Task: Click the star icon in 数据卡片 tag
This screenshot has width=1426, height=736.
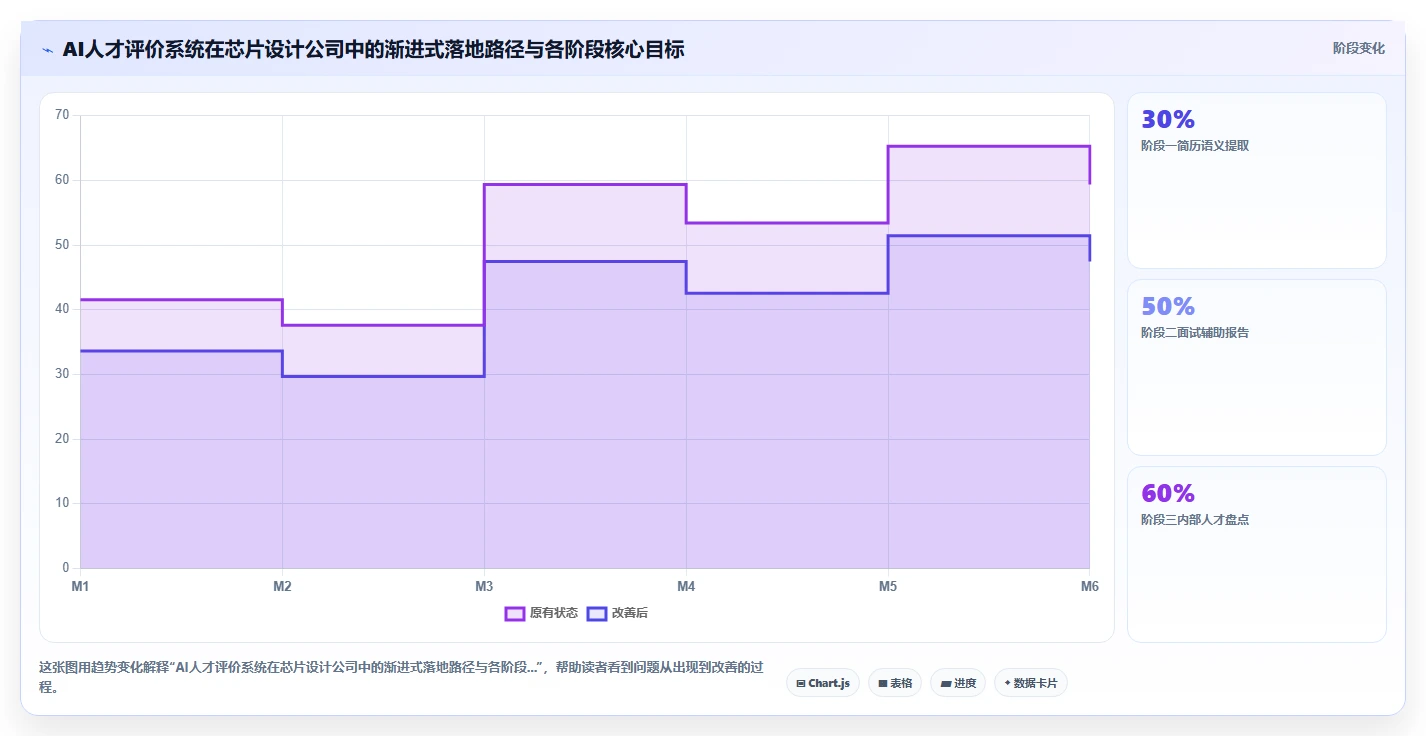Action: (1007, 683)
